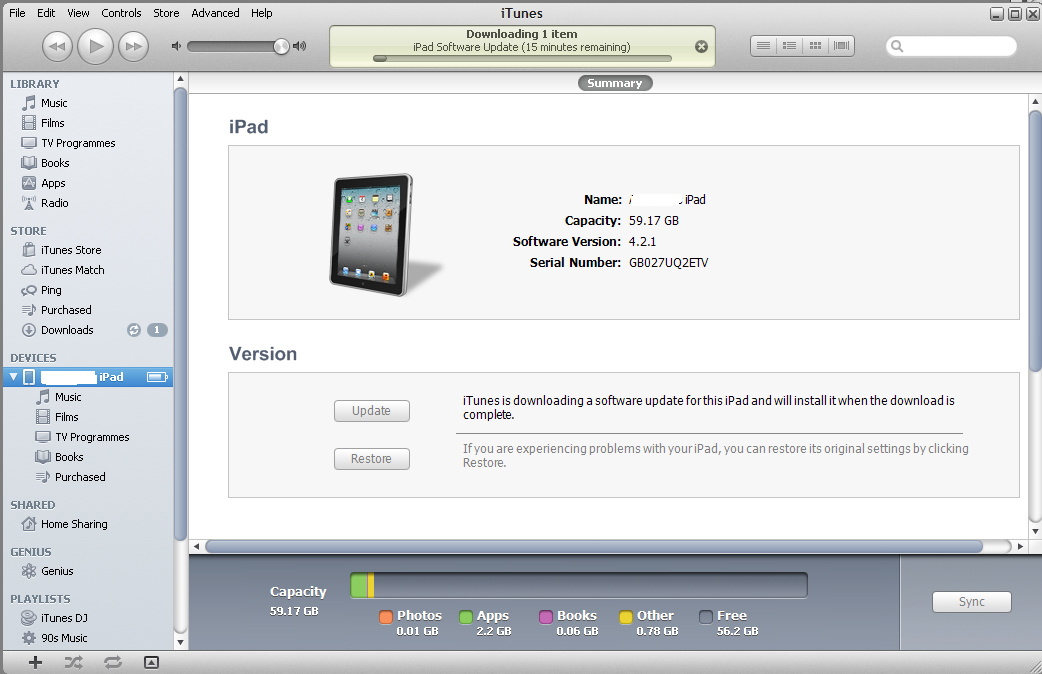This screenshot has height=674, width=1042.
Task: Open the File menu
Action: pos(17,13)
